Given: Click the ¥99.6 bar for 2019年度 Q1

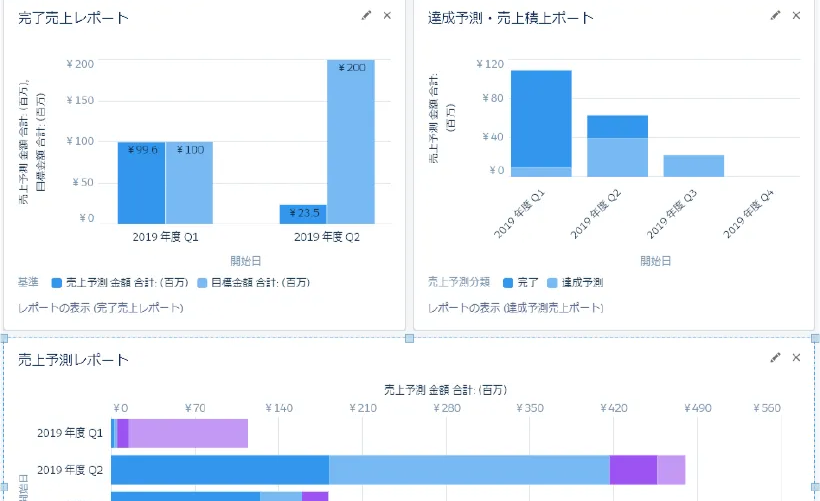Looking at the screenshot, I should point(141,182).
